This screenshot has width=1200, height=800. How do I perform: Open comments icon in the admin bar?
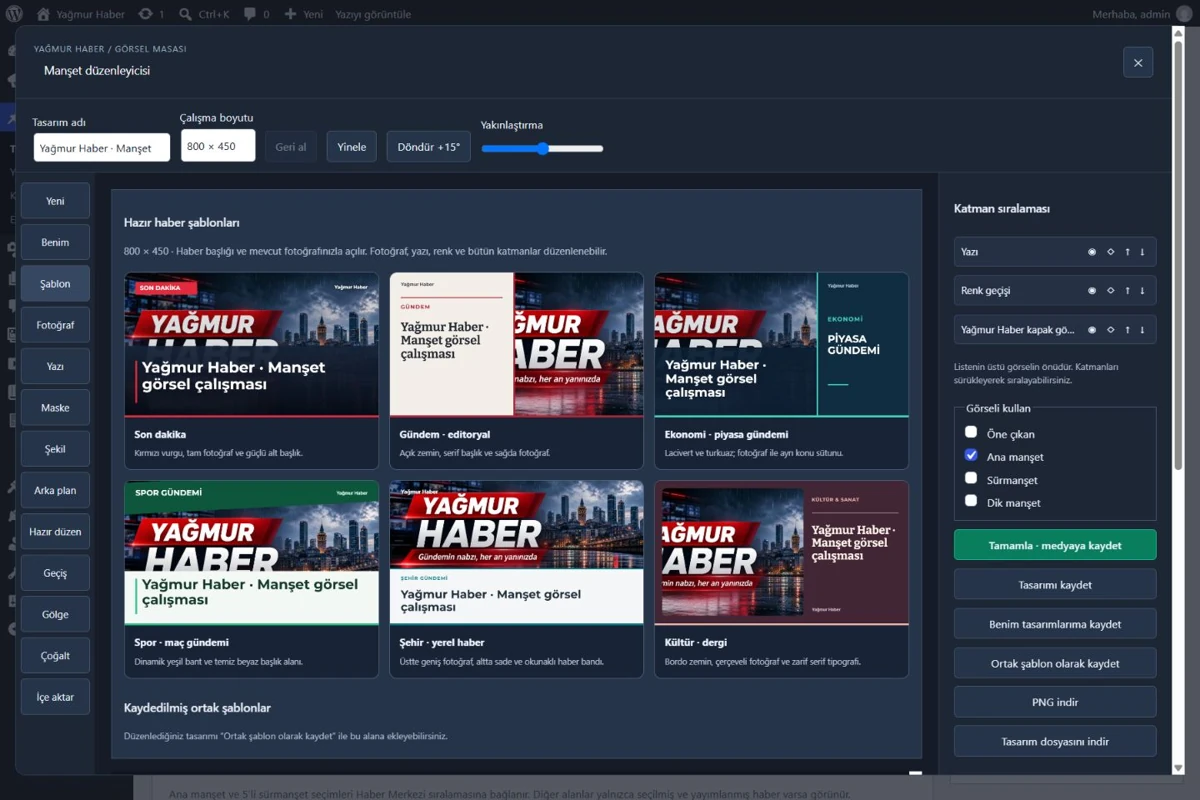coord(257,14)
